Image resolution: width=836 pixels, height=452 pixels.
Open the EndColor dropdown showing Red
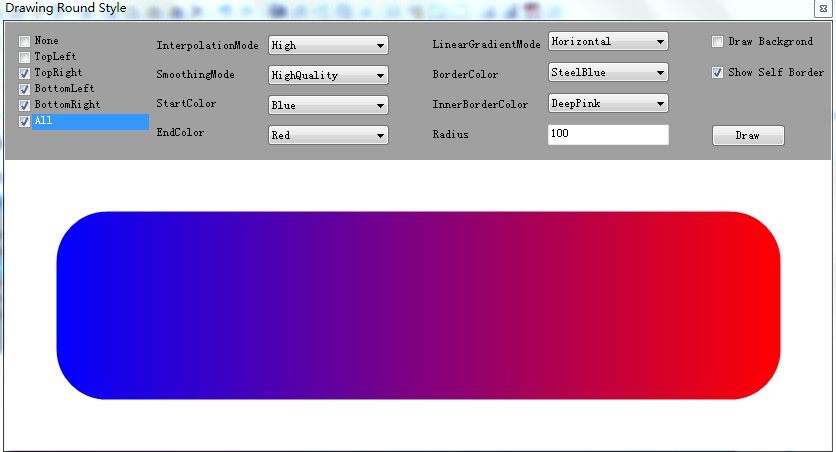[328, 135]
